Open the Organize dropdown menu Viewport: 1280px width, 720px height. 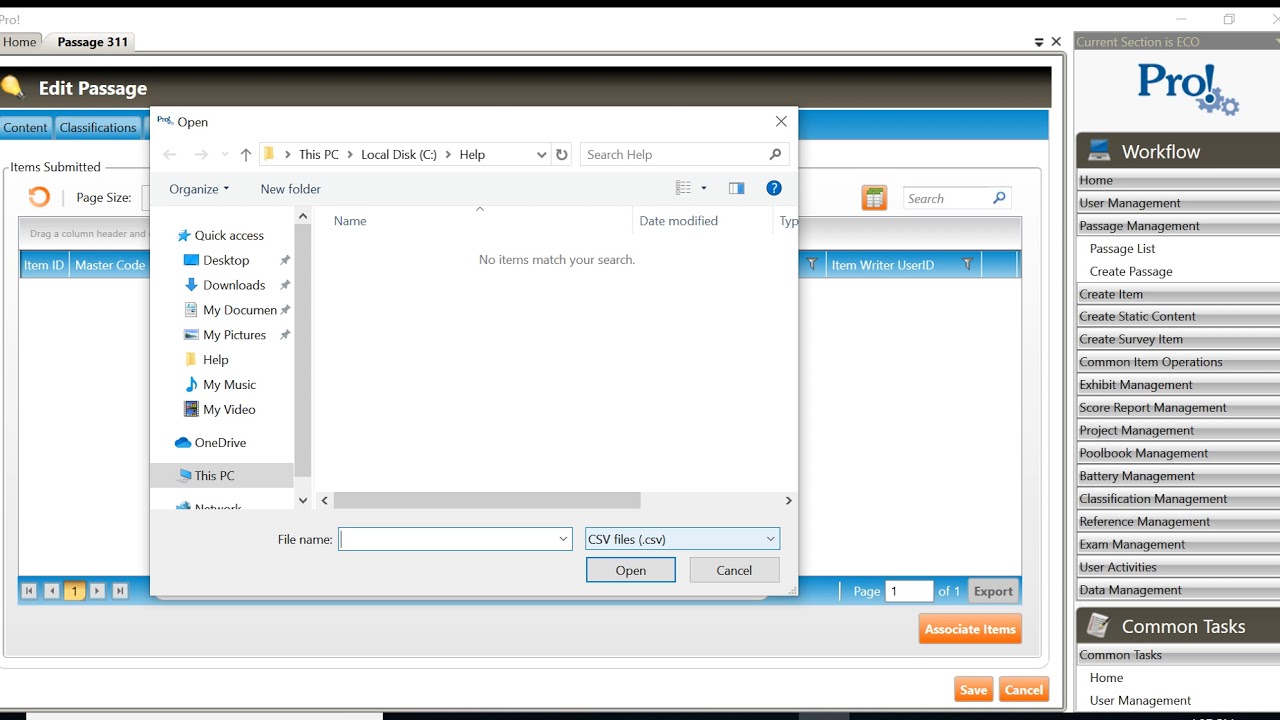click(199, 188)
